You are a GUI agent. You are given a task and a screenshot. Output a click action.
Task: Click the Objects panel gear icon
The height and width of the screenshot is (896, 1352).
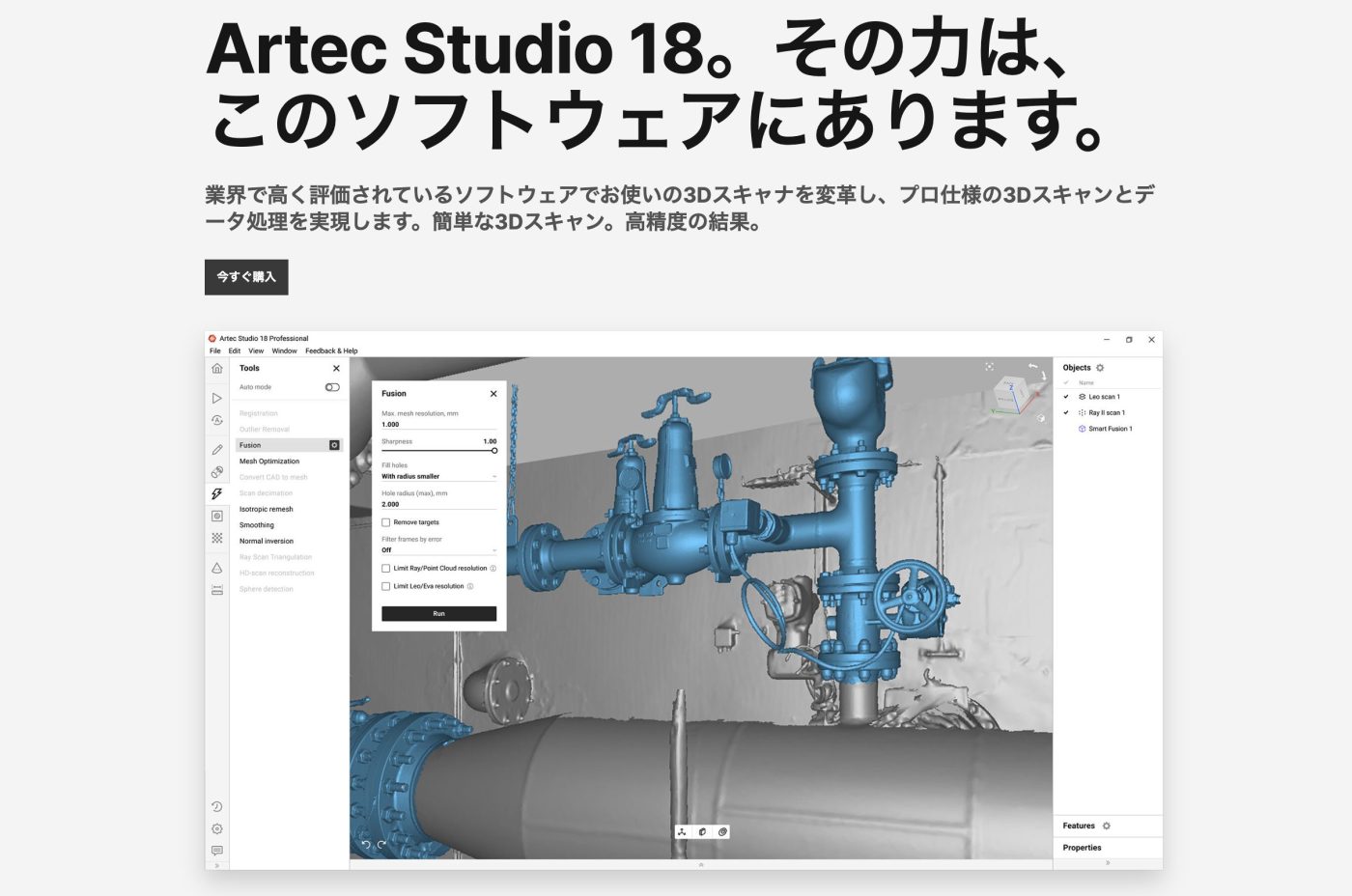[1100, 368]
